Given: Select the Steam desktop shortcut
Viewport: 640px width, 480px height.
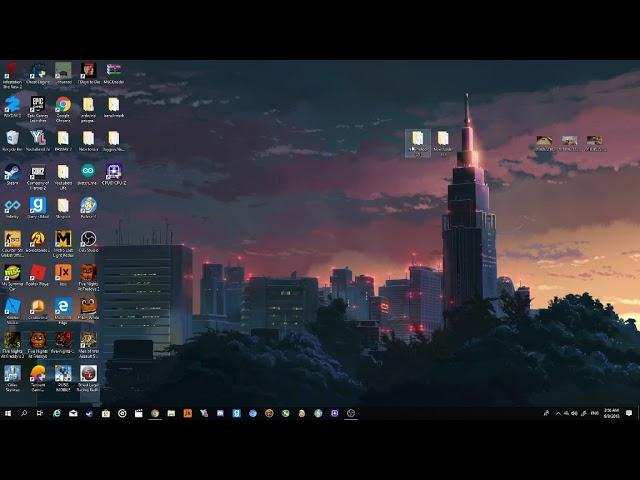Looking at the screenshot, I should 12,175.
